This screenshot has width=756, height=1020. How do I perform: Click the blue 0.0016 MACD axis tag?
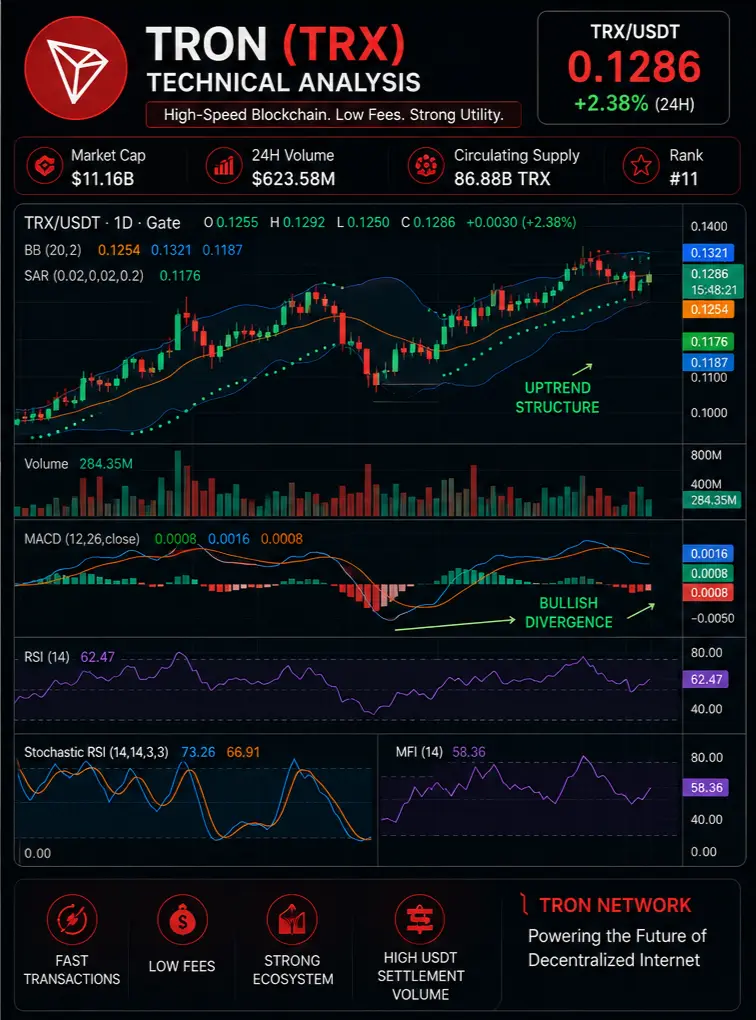click(x=709, y=554)
